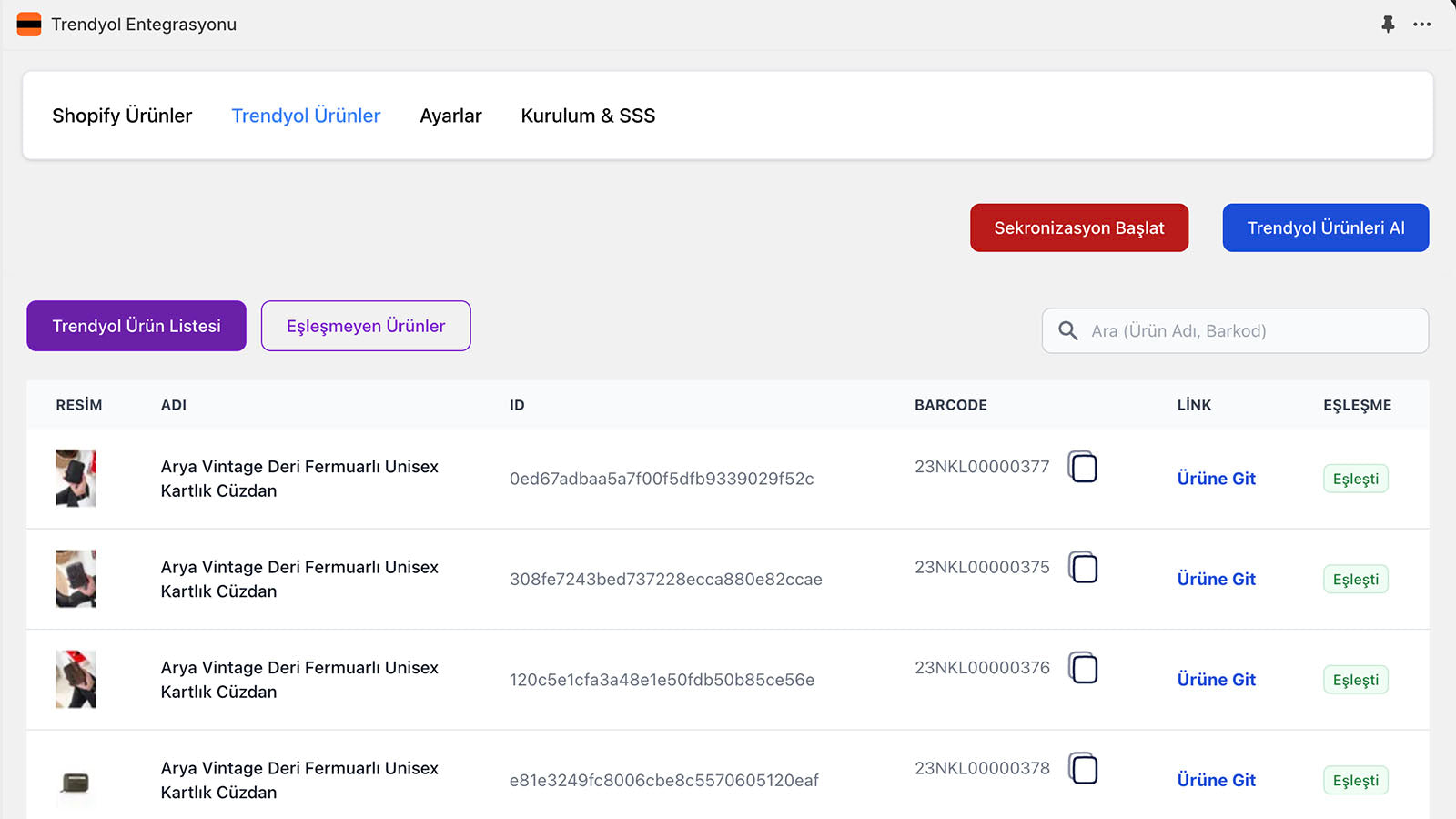
Task: Open Ürüne Git link for barcode 23NKL00000377
Action: point(1215,478)
